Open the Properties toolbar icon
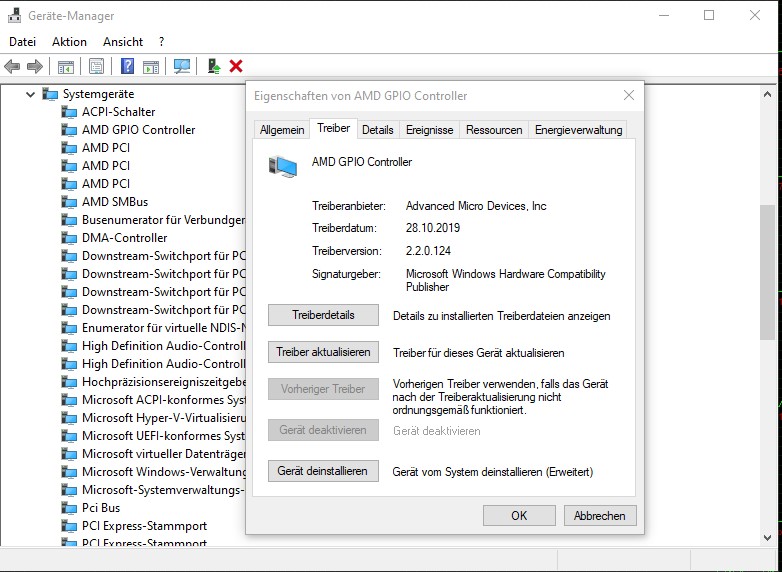This screenshot has width=782, height=572. (96, 66)
